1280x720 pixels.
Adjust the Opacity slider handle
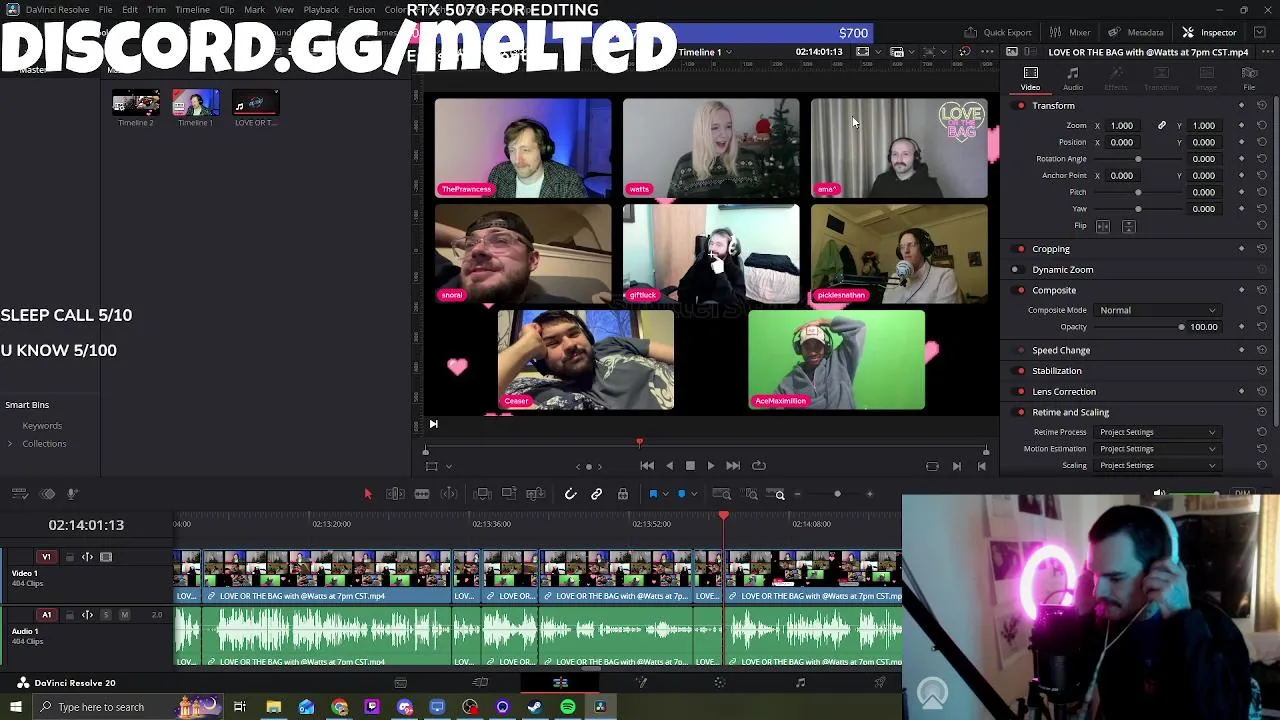pyautogui.click(x=1181, y=327)
